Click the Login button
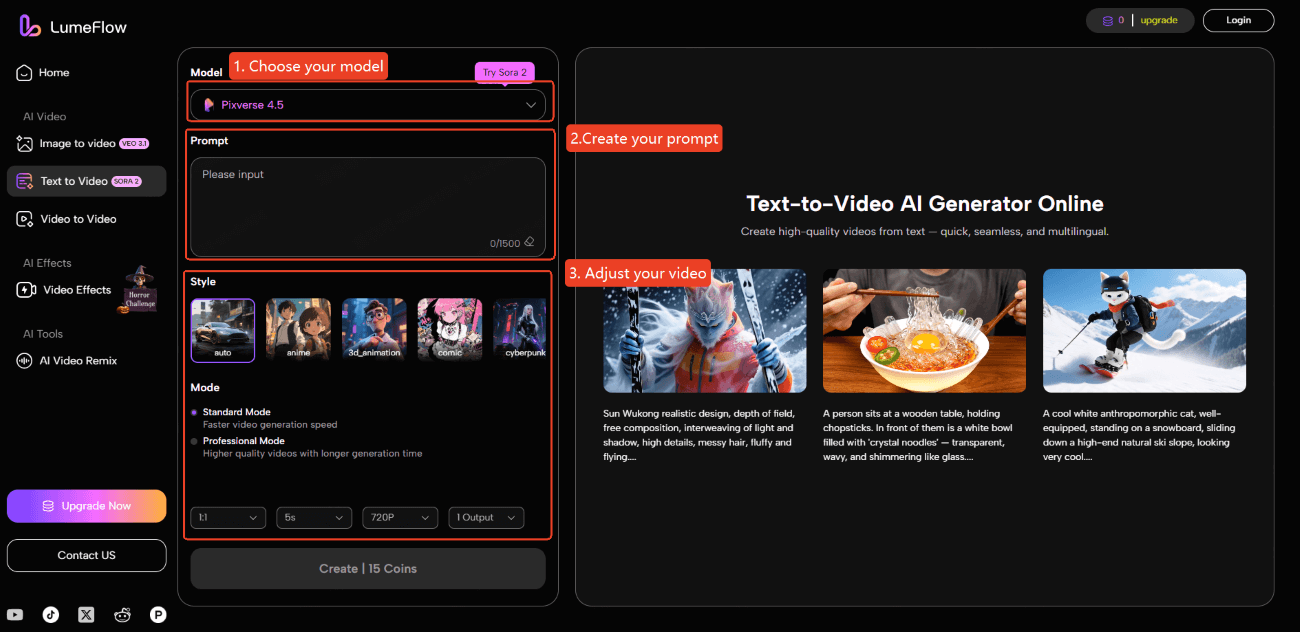This screenshot has height=632, width=1300. (1238, 19)
